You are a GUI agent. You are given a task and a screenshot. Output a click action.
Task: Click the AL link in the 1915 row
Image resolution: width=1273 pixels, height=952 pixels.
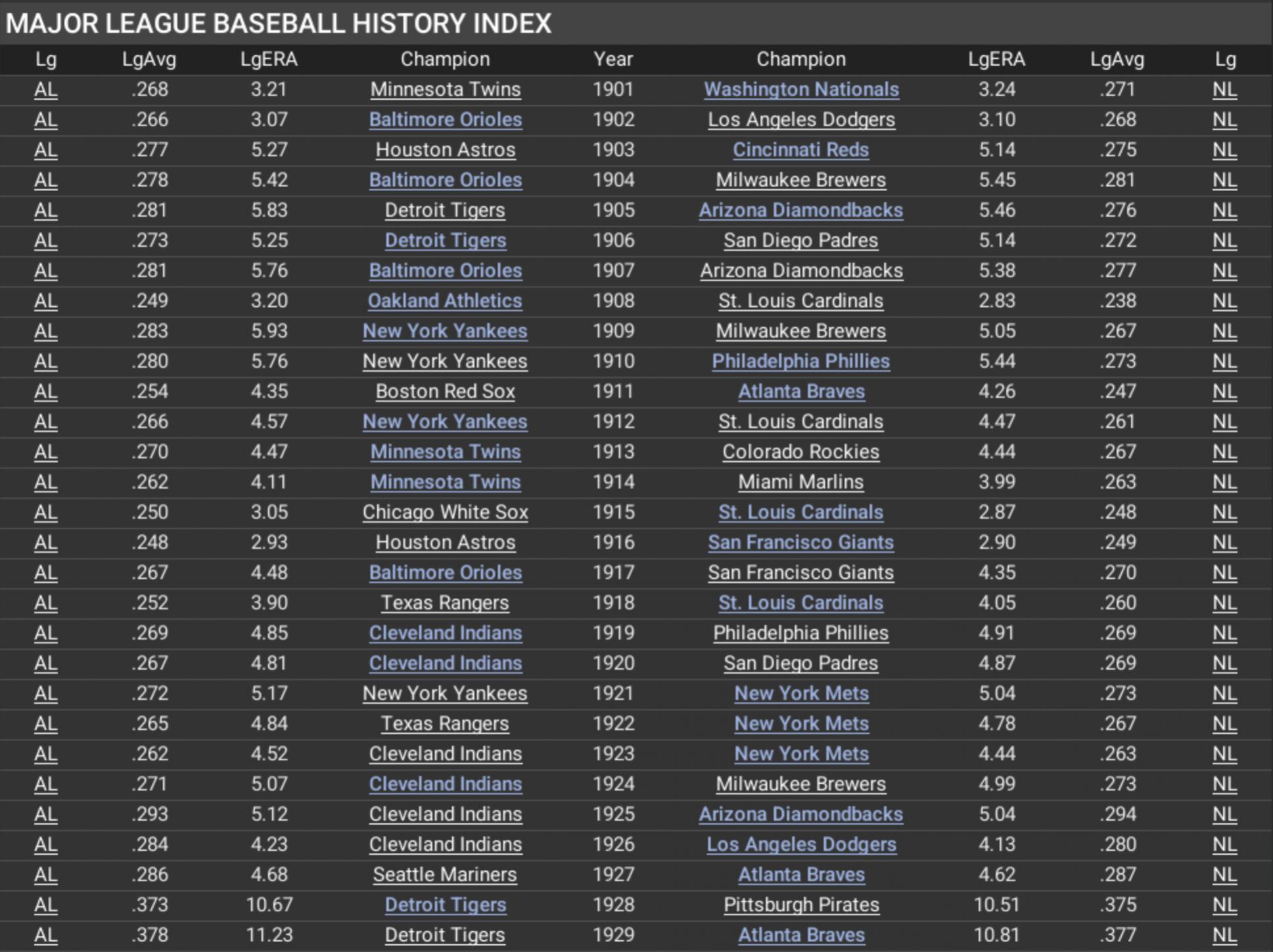click(x=45, y=512)
